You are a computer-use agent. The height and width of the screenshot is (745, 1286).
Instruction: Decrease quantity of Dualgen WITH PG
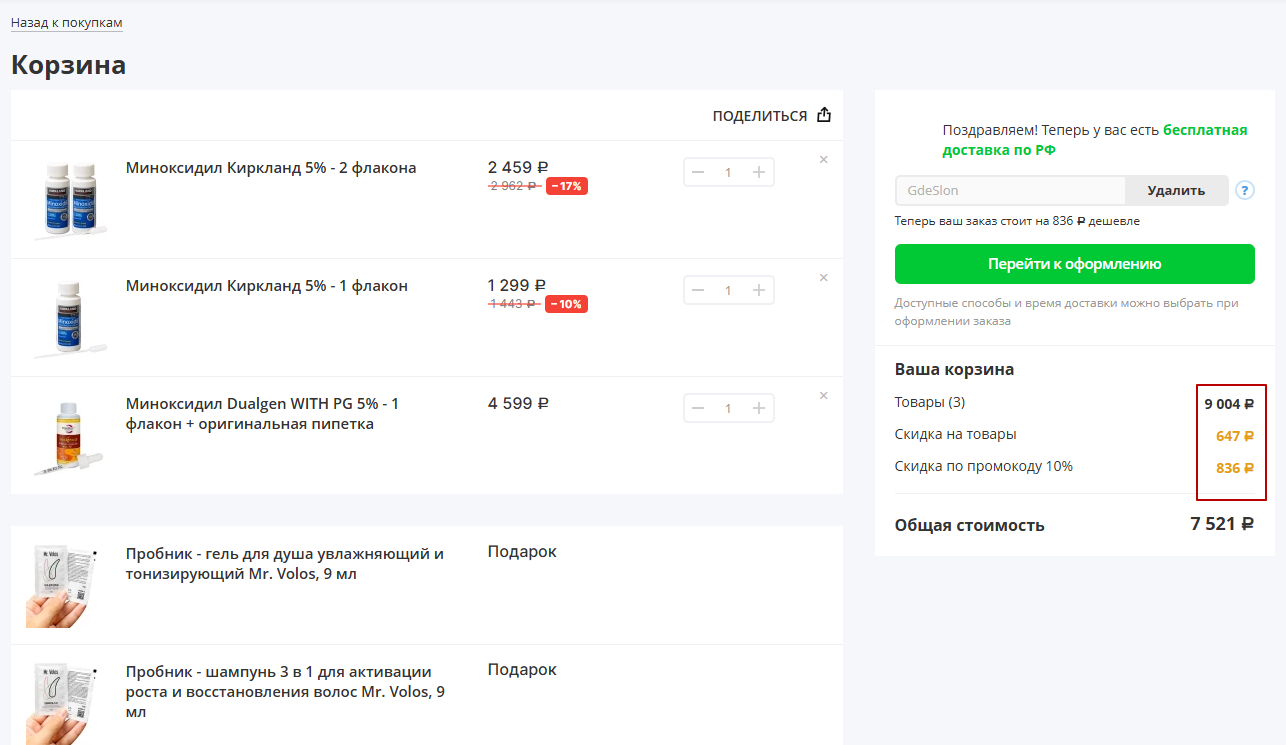698,408
